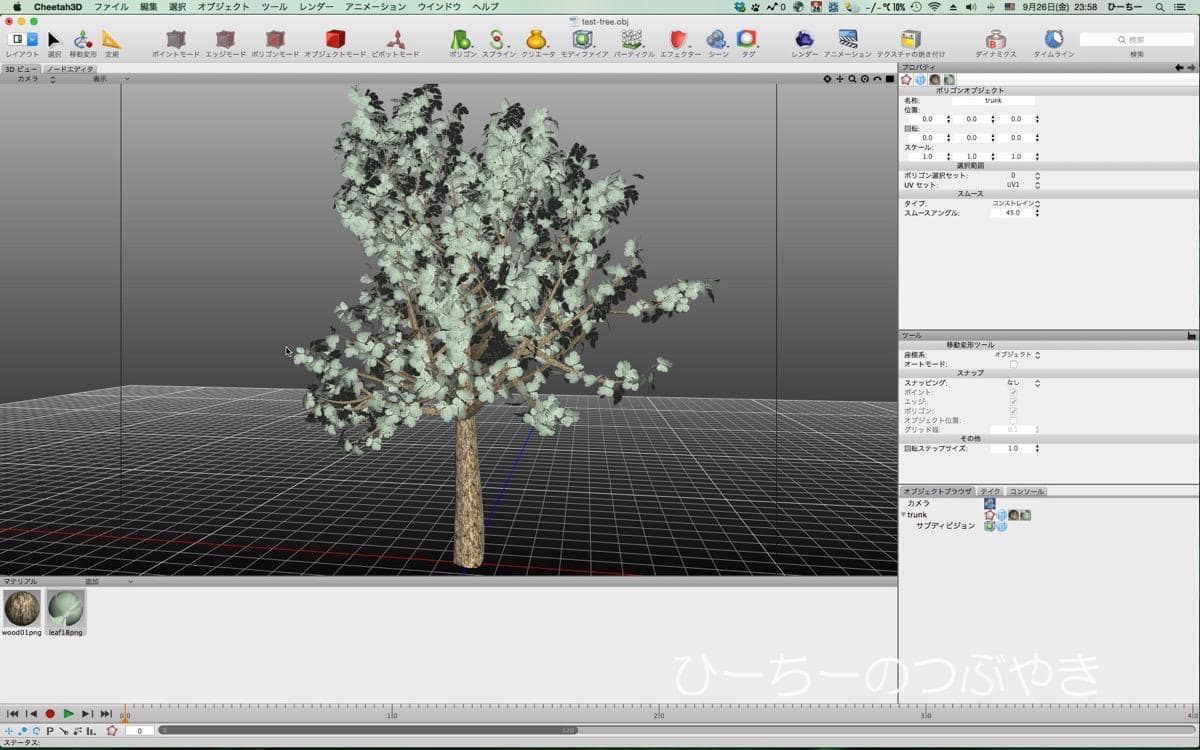Switch to the ノードエディタ tab
Screen dimensions: 1200x750
point(69,69)
